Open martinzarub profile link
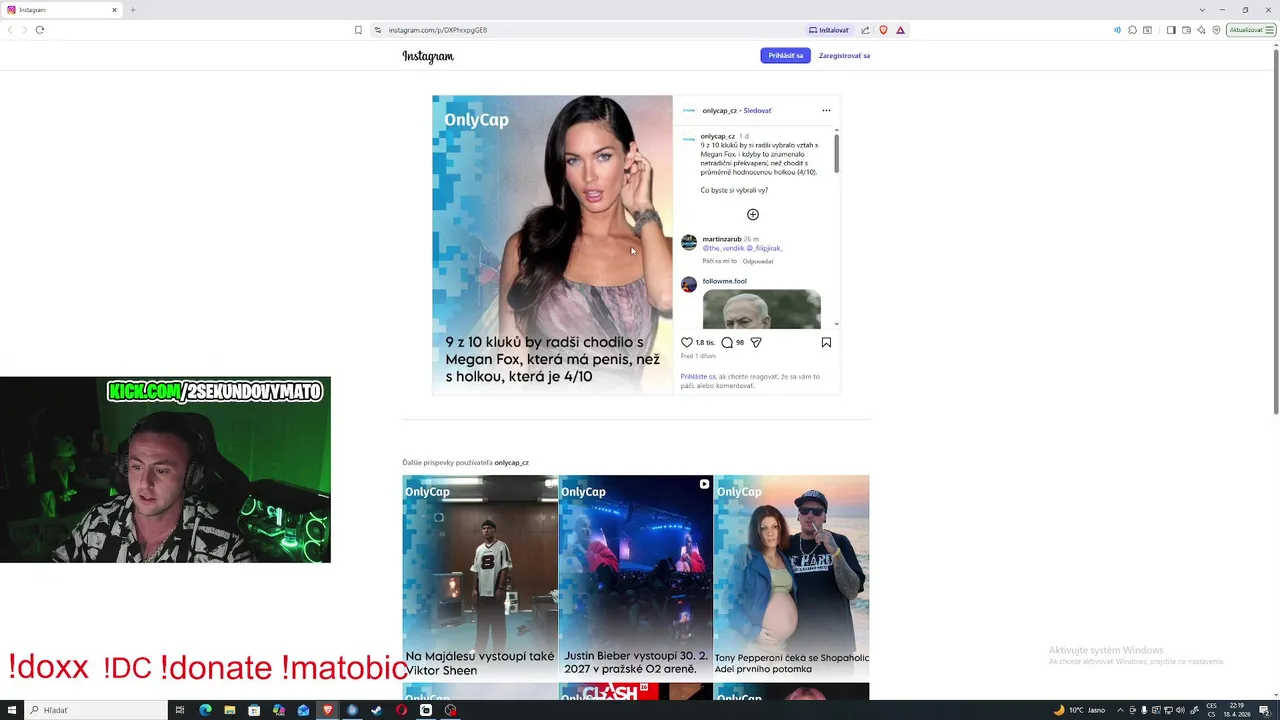Screen dimensions: 1280x720 coord(722,239)
